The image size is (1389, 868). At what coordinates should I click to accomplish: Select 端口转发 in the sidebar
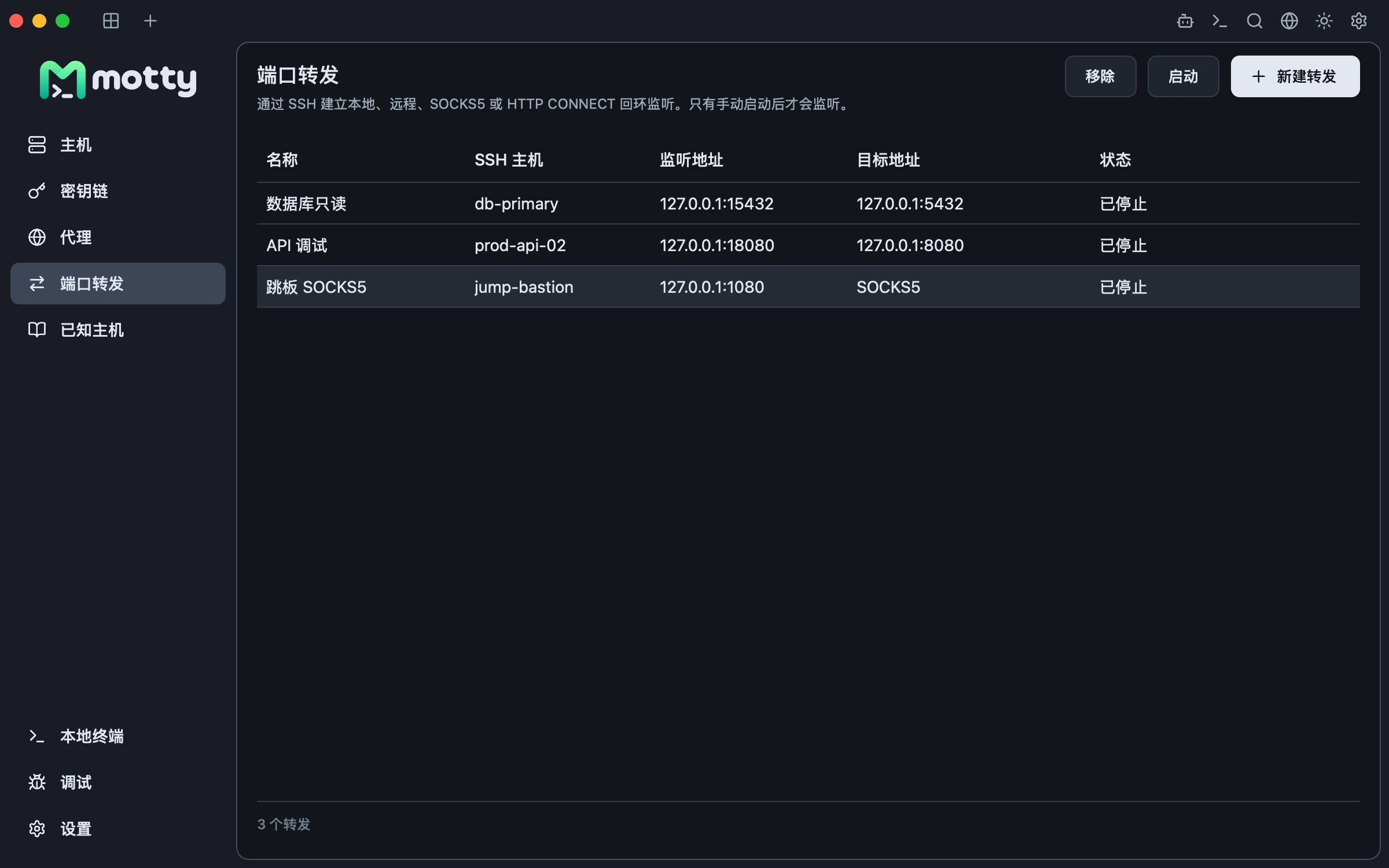[x=118, y=284]
